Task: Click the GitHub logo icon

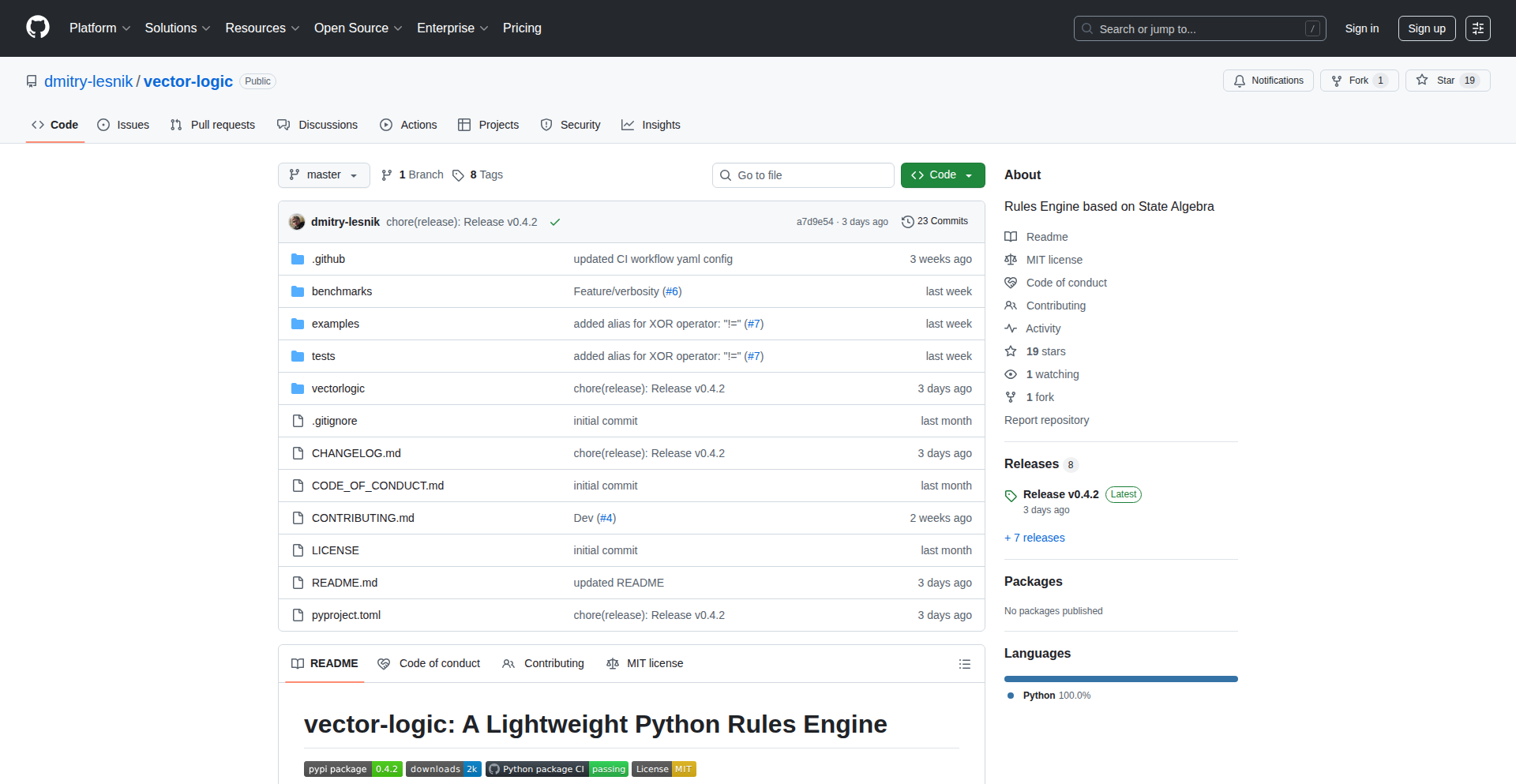Action: (38, 28)
